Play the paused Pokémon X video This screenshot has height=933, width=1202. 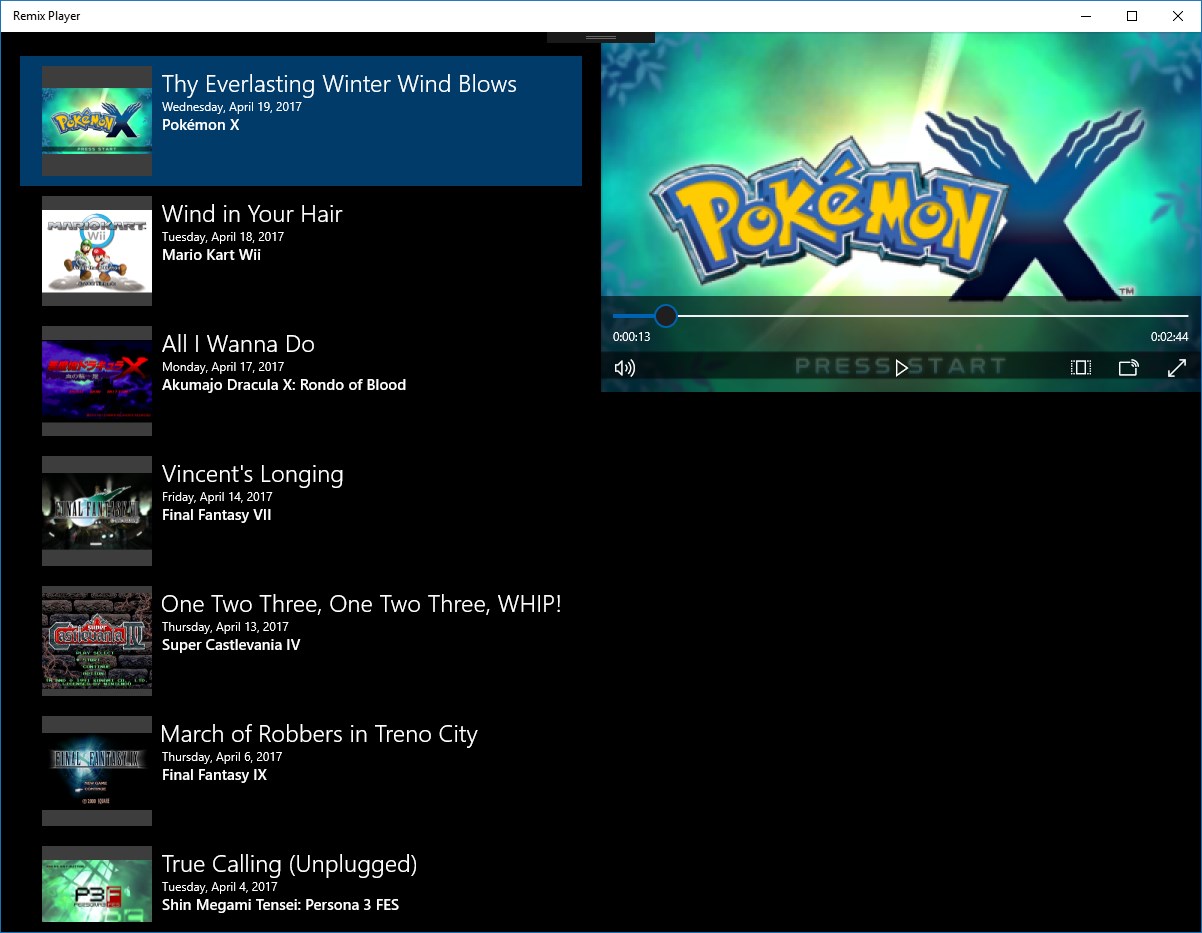[x=901, y=368]
